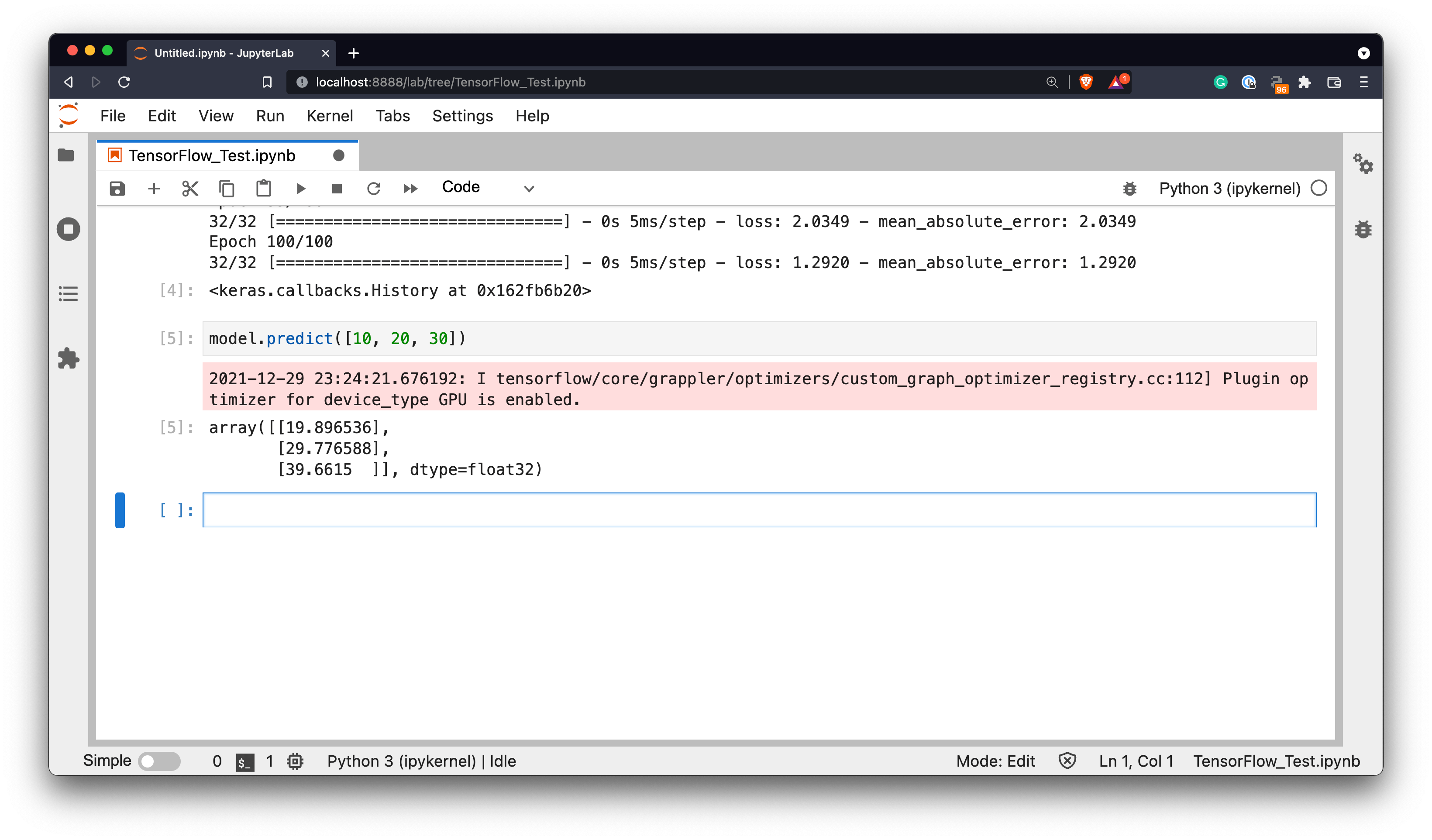Open the Kernel menu

click(330, 116)
